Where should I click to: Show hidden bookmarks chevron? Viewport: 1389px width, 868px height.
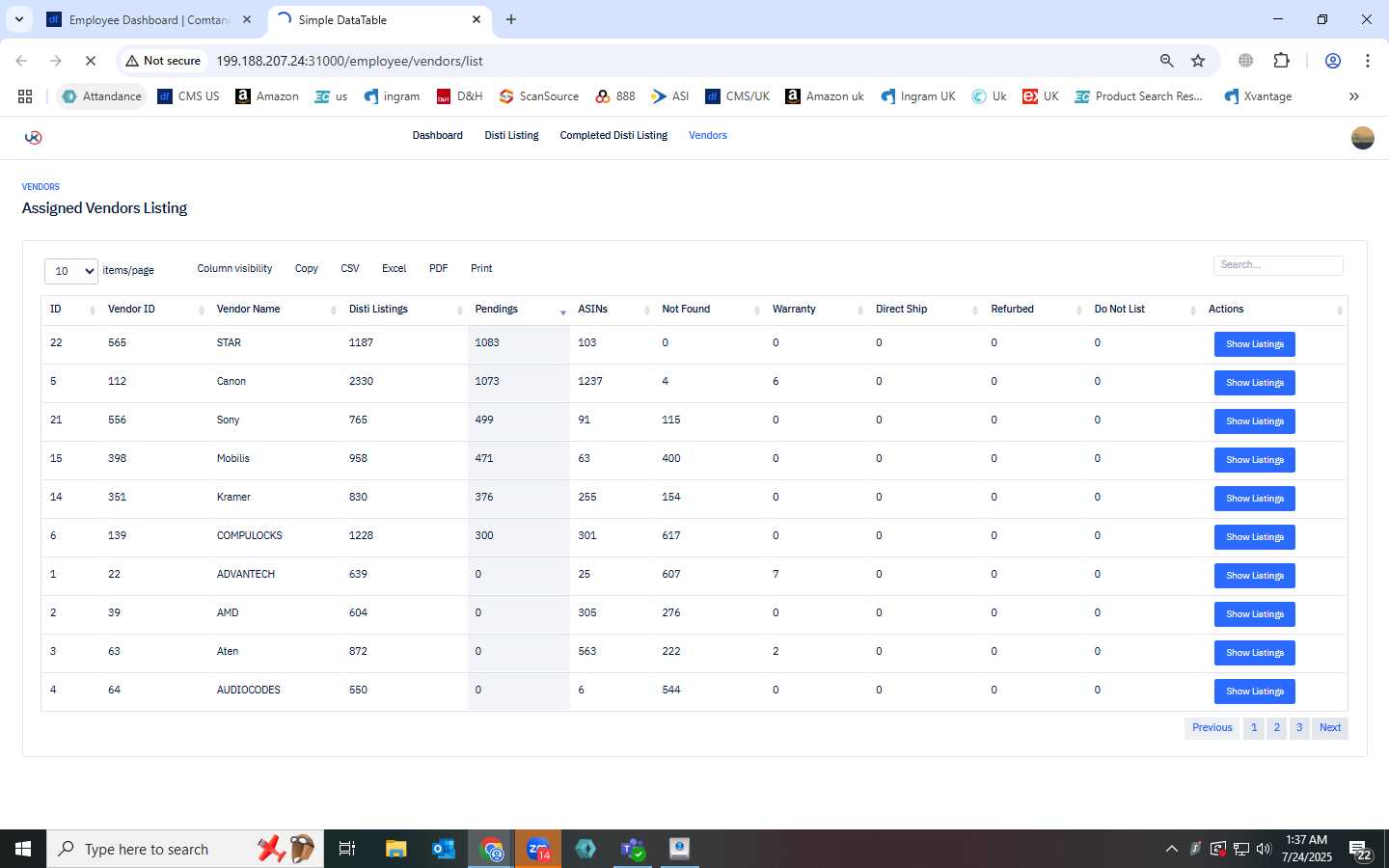pyautogui.click(x=1353, y=96)
